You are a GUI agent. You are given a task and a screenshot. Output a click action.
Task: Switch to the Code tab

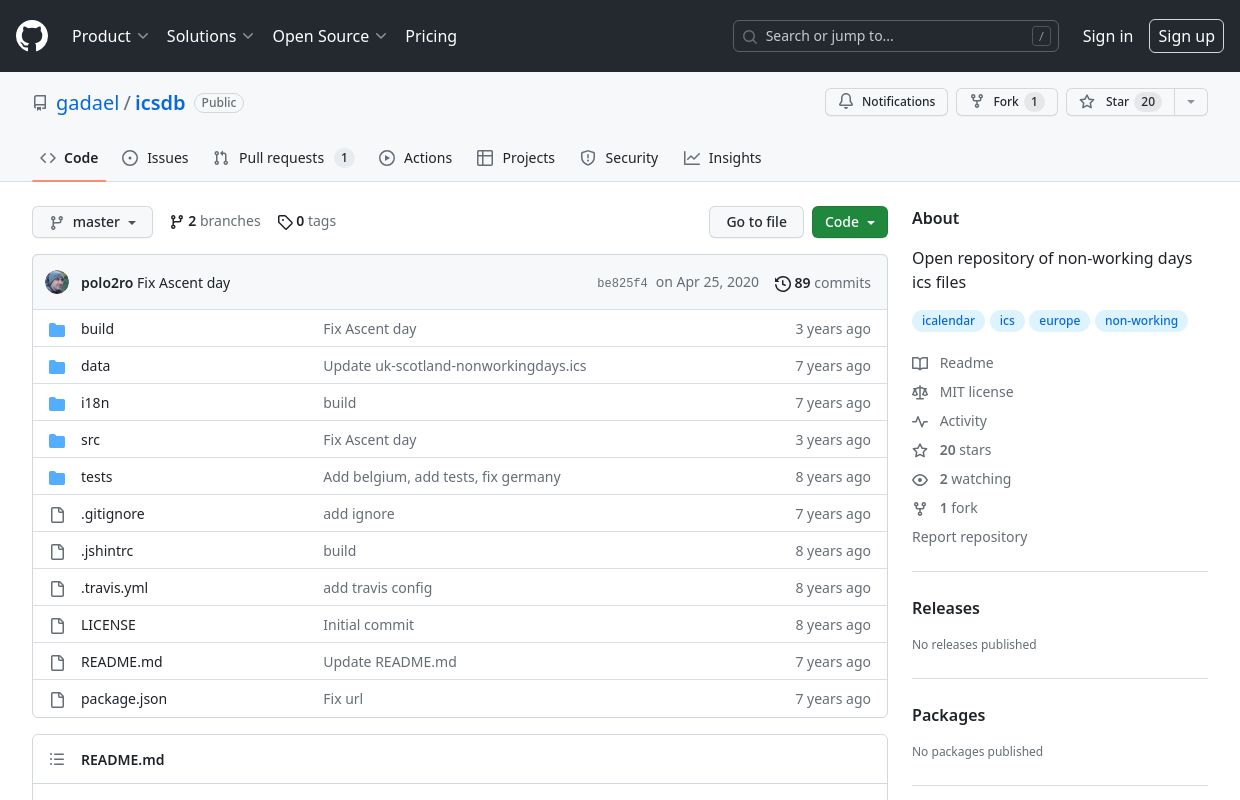[x=69, y=158]
